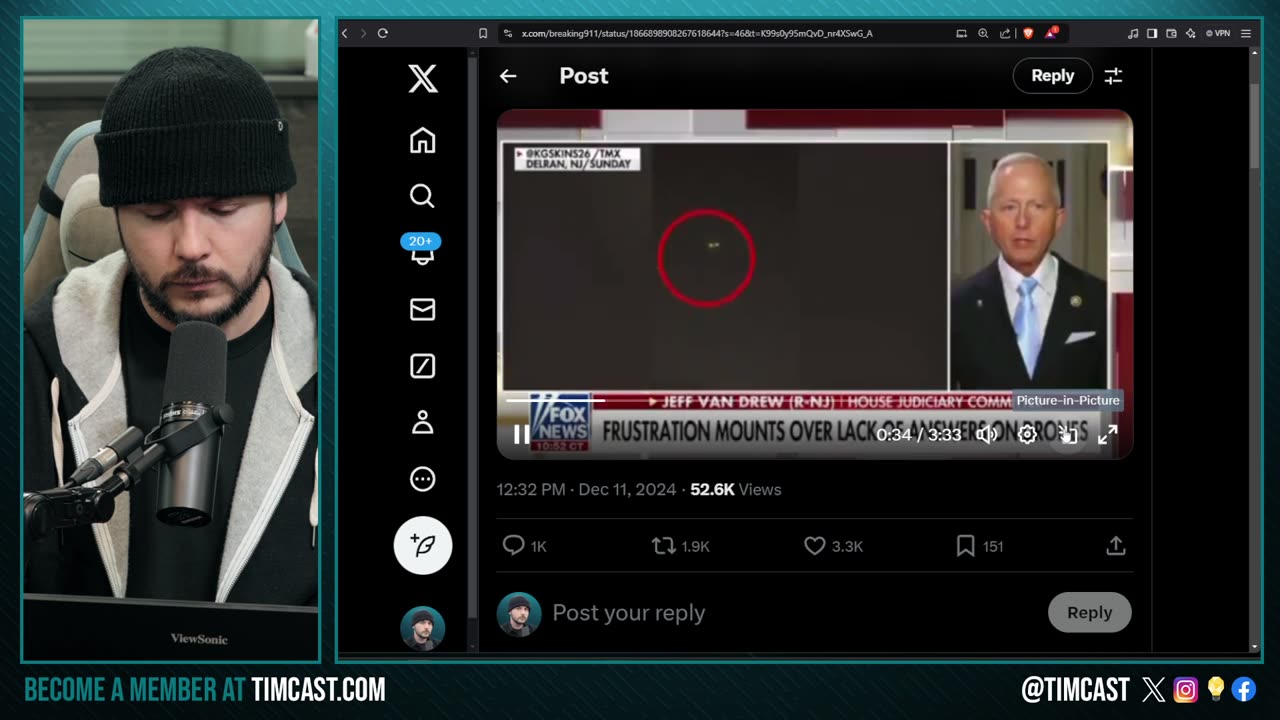Open the Brave wallet icon
Viewport: 1280px width, 720px height.
point(1171,33)
